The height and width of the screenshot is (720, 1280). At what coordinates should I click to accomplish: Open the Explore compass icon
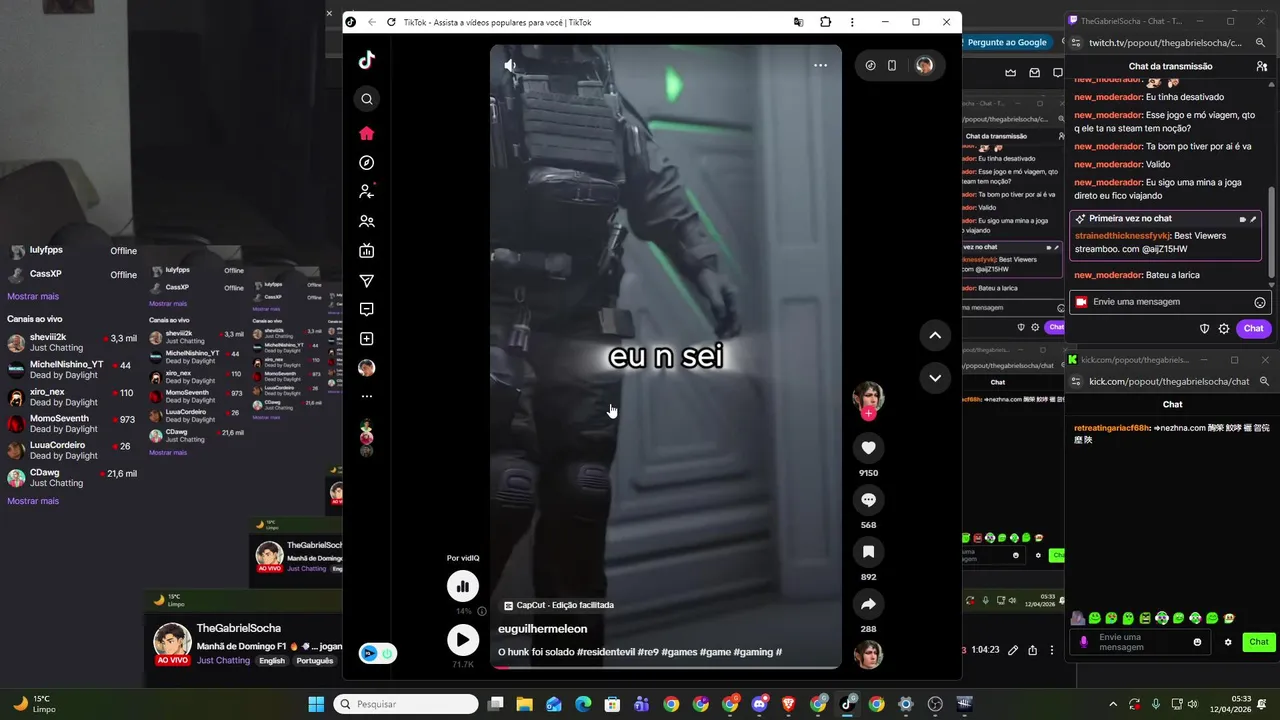click(x=367, y=163)
